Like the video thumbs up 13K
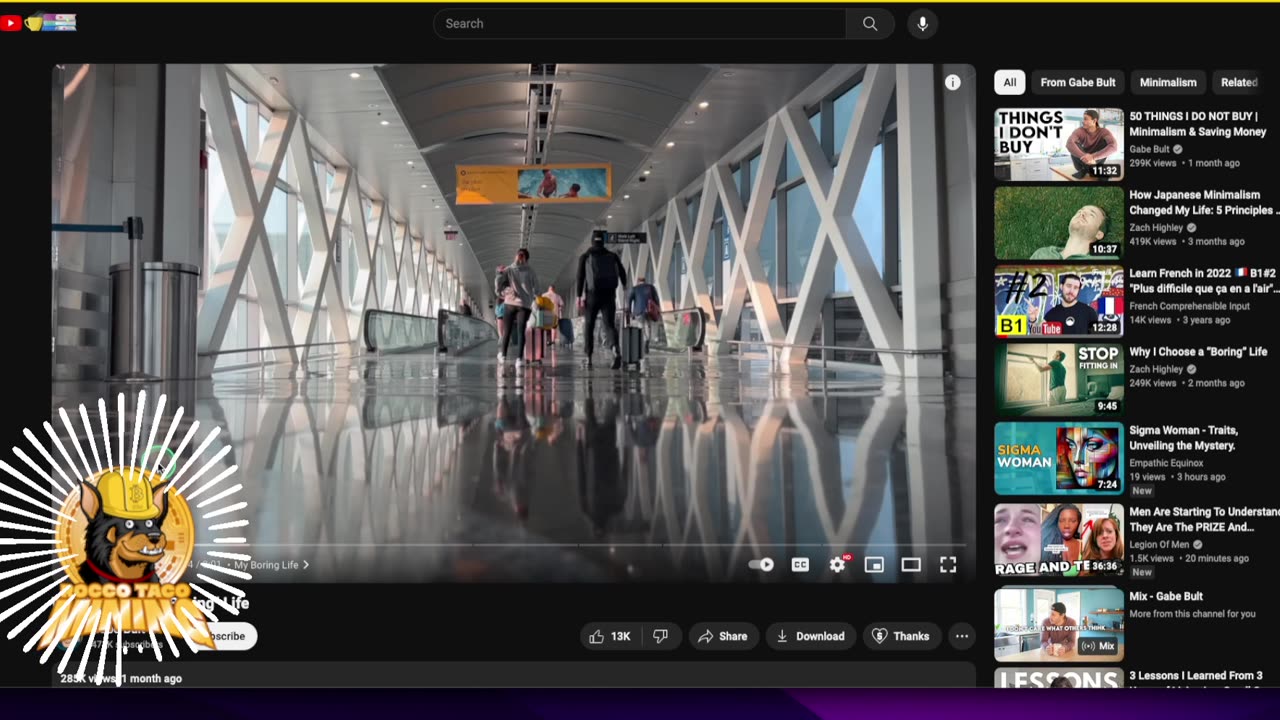Image resolution: width=1280 pixels, height=720 pixels. tap(609, 636)
